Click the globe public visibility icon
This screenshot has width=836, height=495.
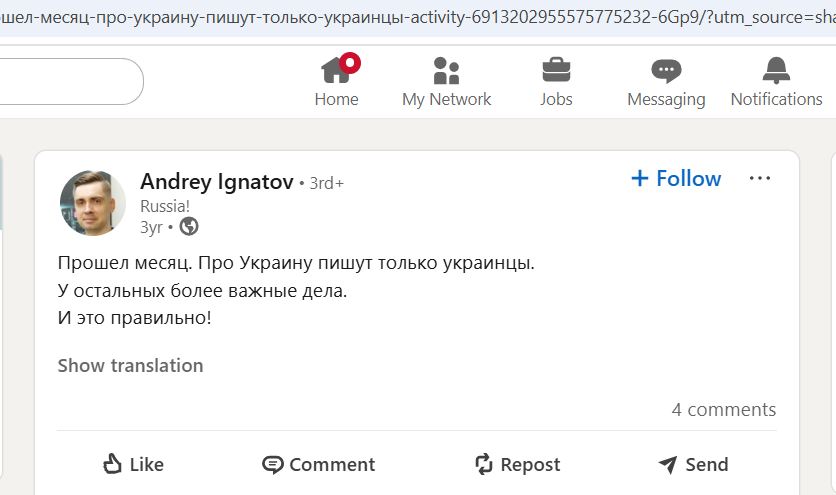pos(189,227)
